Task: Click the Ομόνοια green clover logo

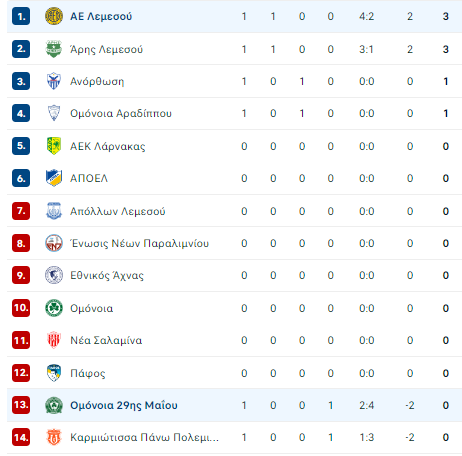Action: click(x=54, y=308)
